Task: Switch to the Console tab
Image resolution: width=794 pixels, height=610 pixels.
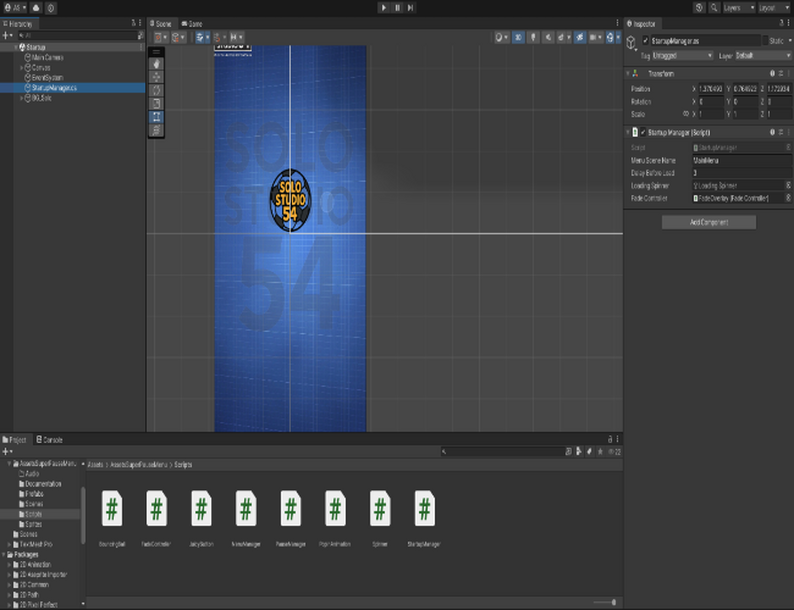Action: (x=50, y=439)
